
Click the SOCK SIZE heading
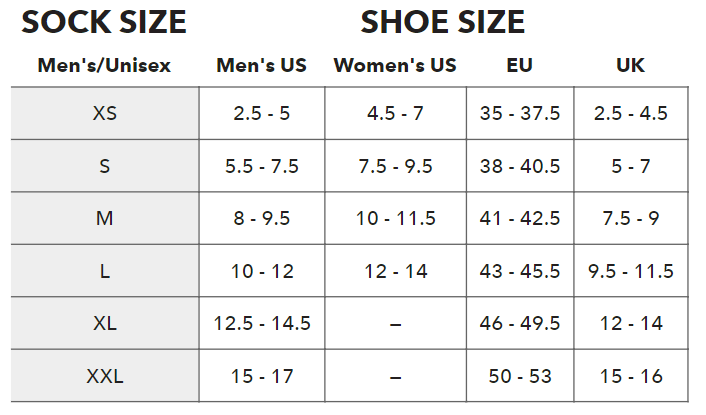pyautogui.click(x=104, y=21)
